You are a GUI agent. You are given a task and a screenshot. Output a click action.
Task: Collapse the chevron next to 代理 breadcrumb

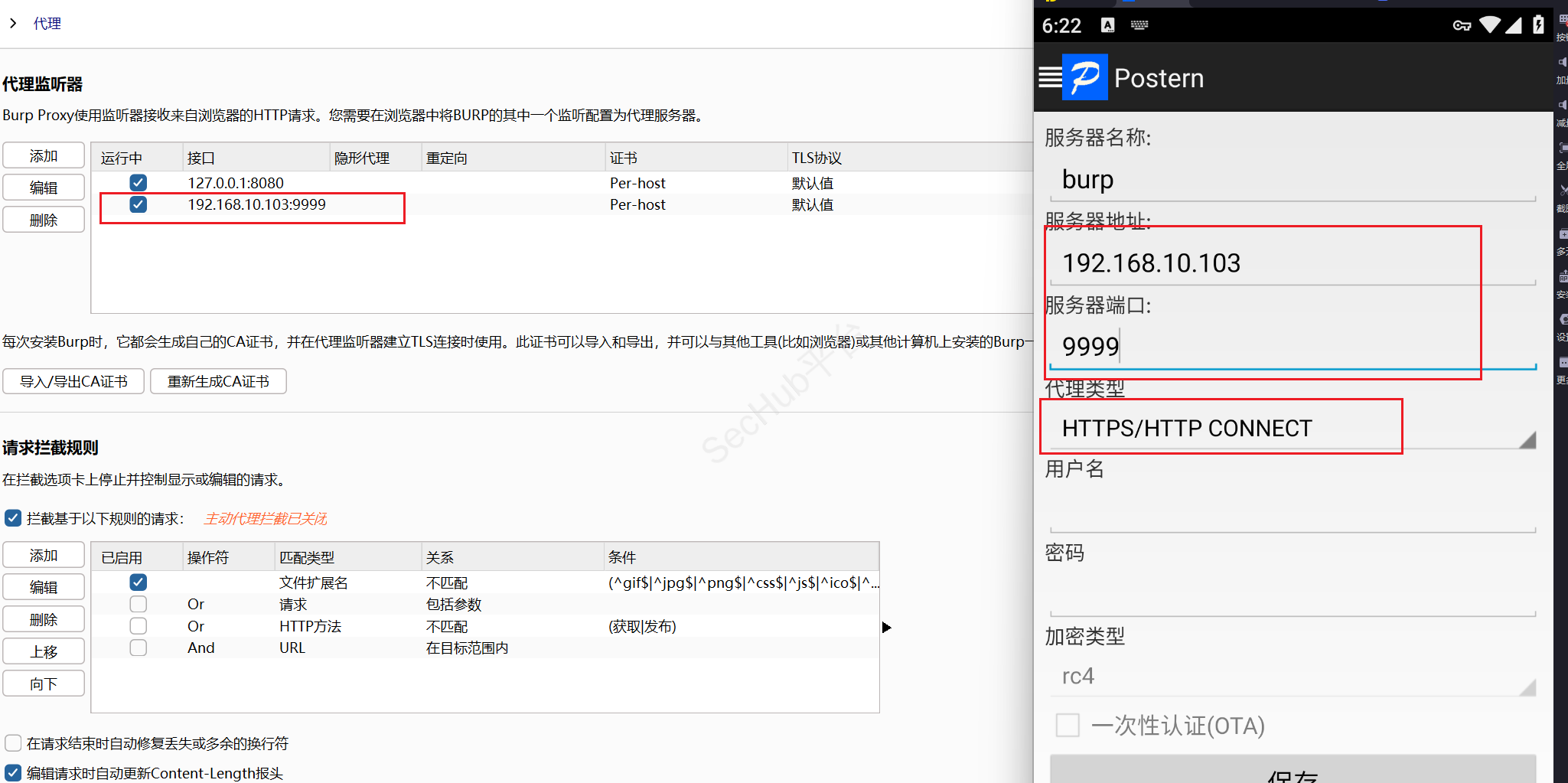tap(13, 23)
